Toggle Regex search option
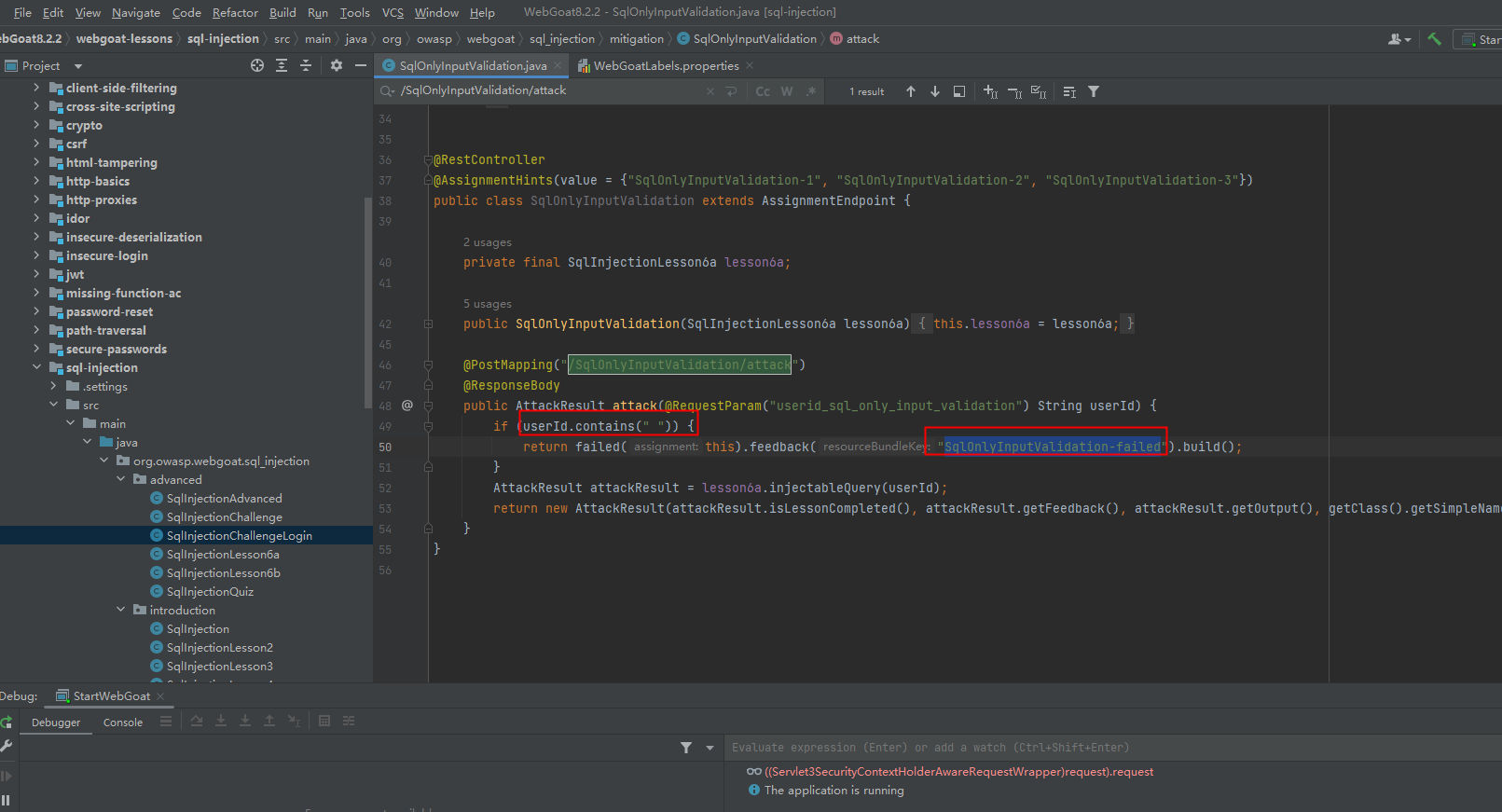 [x=811, y=91]
